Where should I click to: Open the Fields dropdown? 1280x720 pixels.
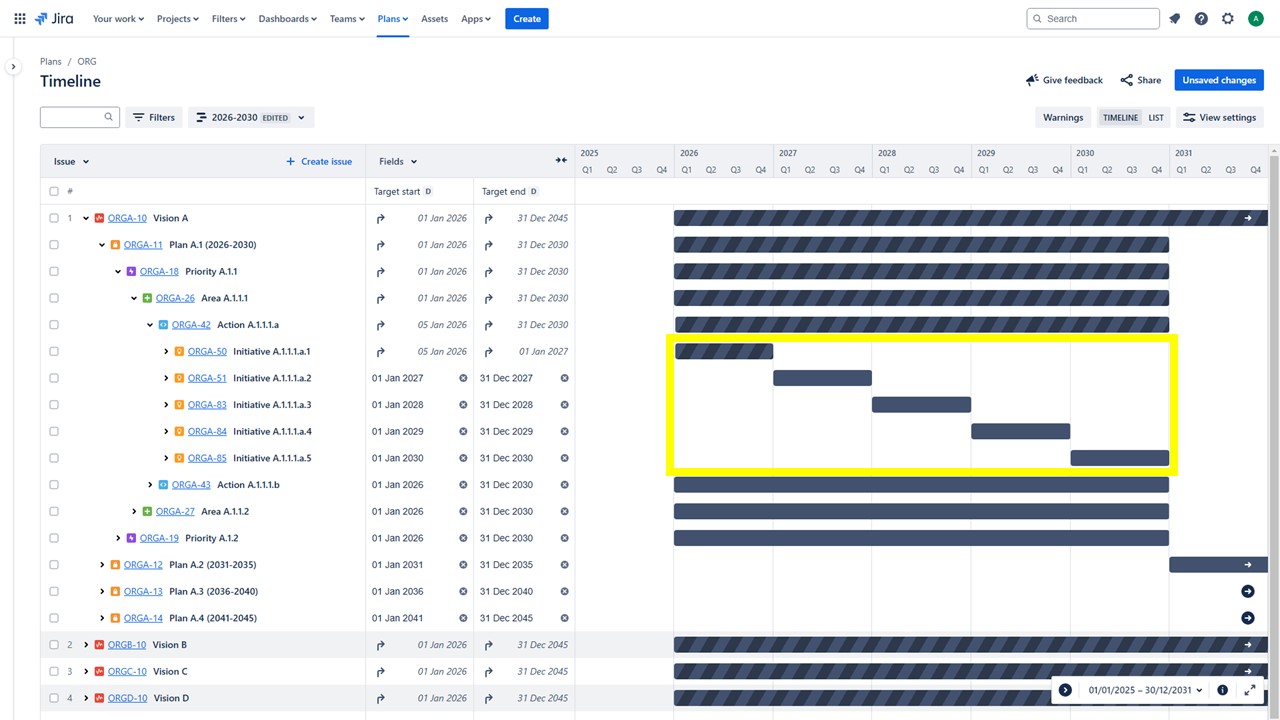[398, 161]
